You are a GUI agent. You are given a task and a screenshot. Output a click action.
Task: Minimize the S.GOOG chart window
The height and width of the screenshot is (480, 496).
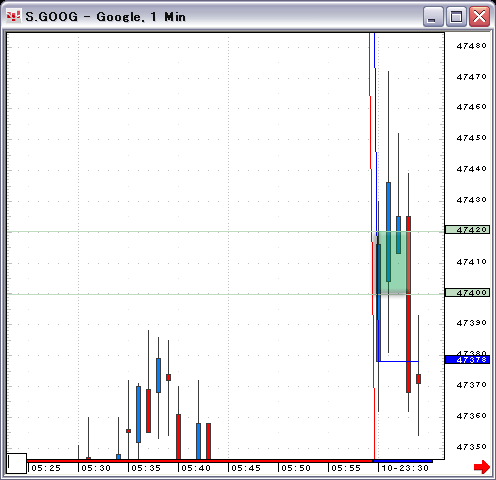point(433,16)
